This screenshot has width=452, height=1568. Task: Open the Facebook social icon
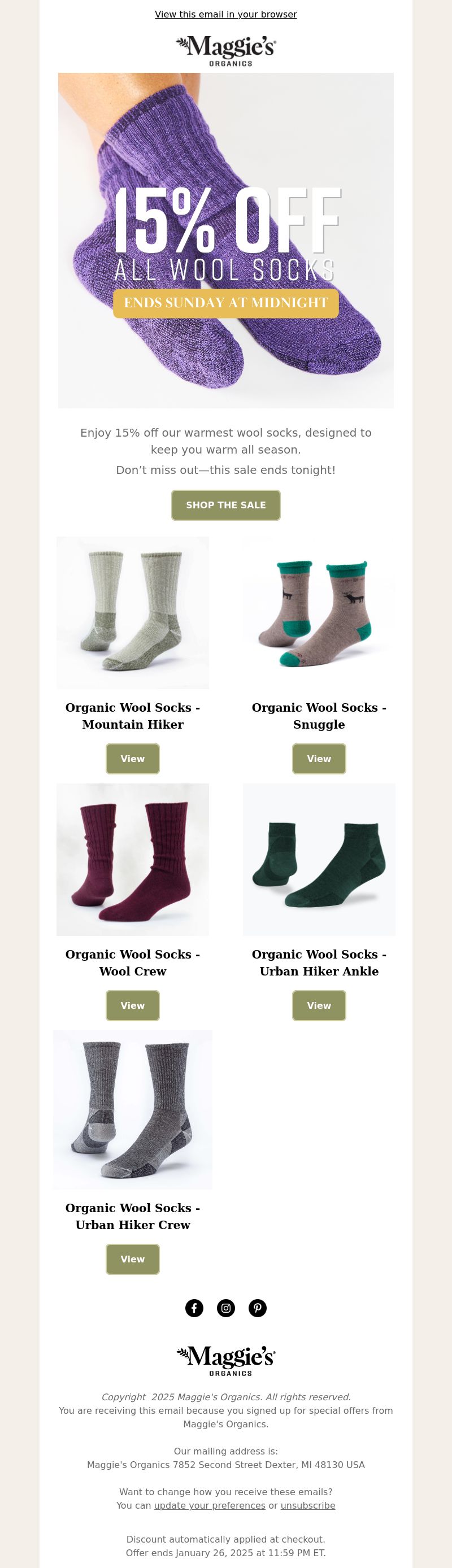click(x=194, y=1308)
